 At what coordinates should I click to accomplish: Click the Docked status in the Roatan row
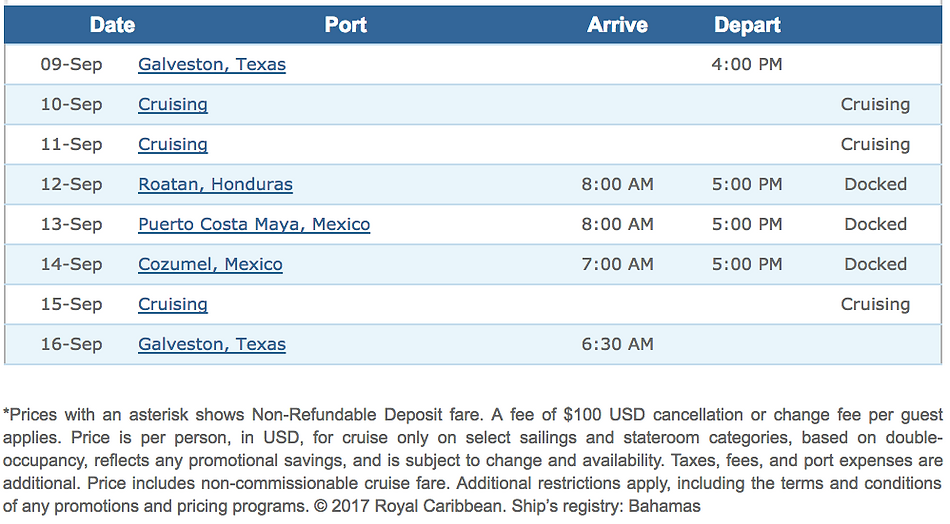point(875,184)
